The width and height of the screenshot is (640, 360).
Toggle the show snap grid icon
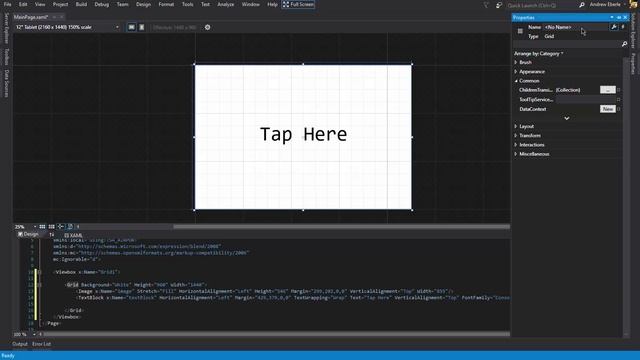(x=42, y=227)
